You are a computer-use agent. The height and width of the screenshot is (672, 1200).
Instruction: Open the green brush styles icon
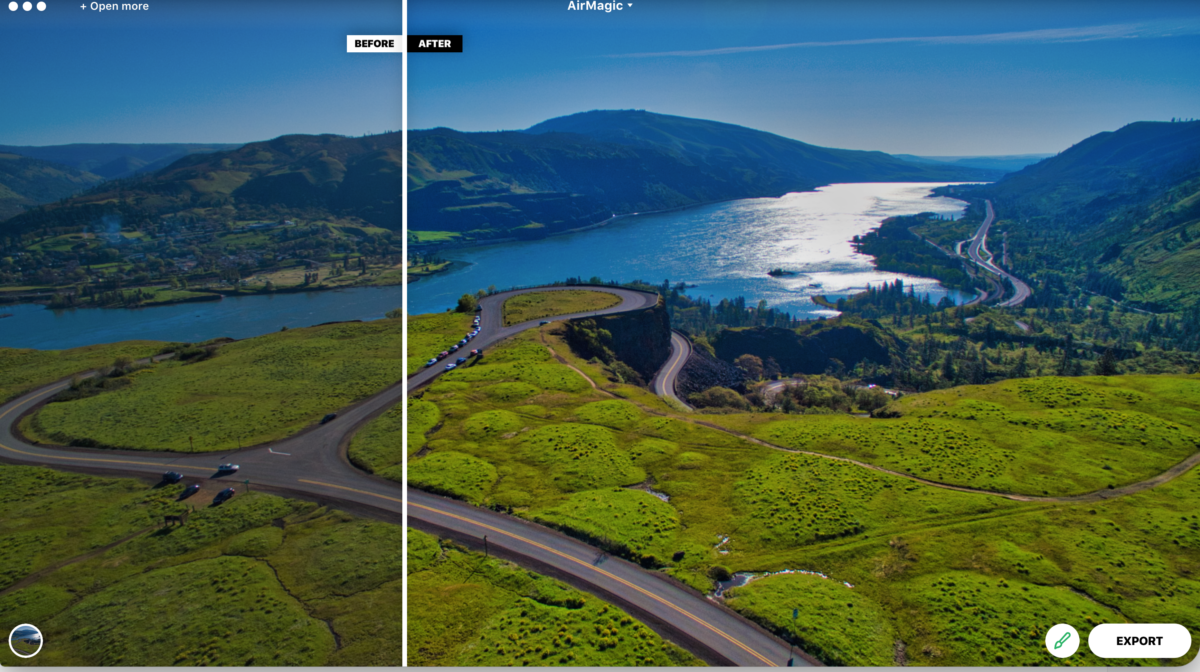coord(1061,641)
